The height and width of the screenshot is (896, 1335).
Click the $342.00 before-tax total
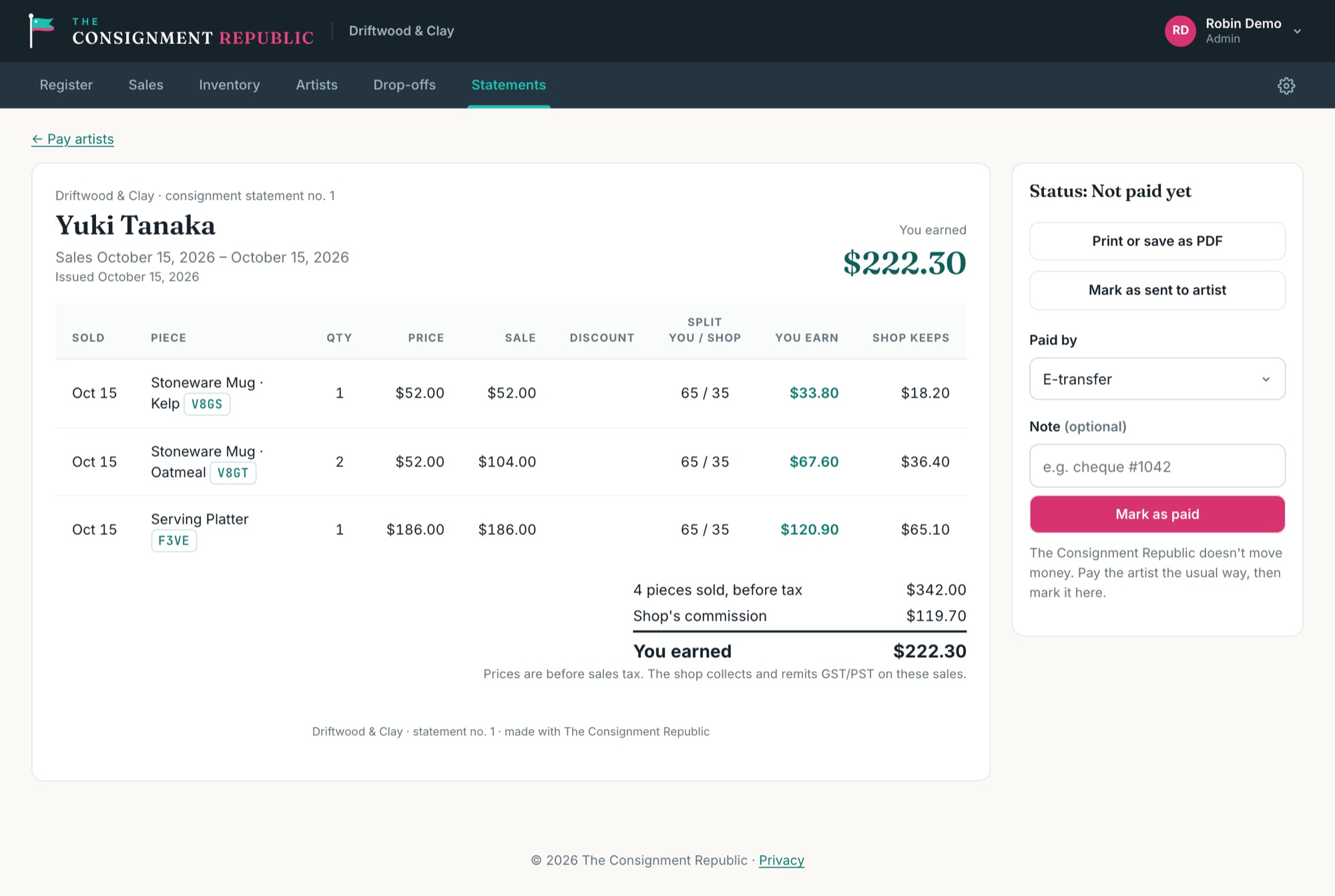coord(936,590)
